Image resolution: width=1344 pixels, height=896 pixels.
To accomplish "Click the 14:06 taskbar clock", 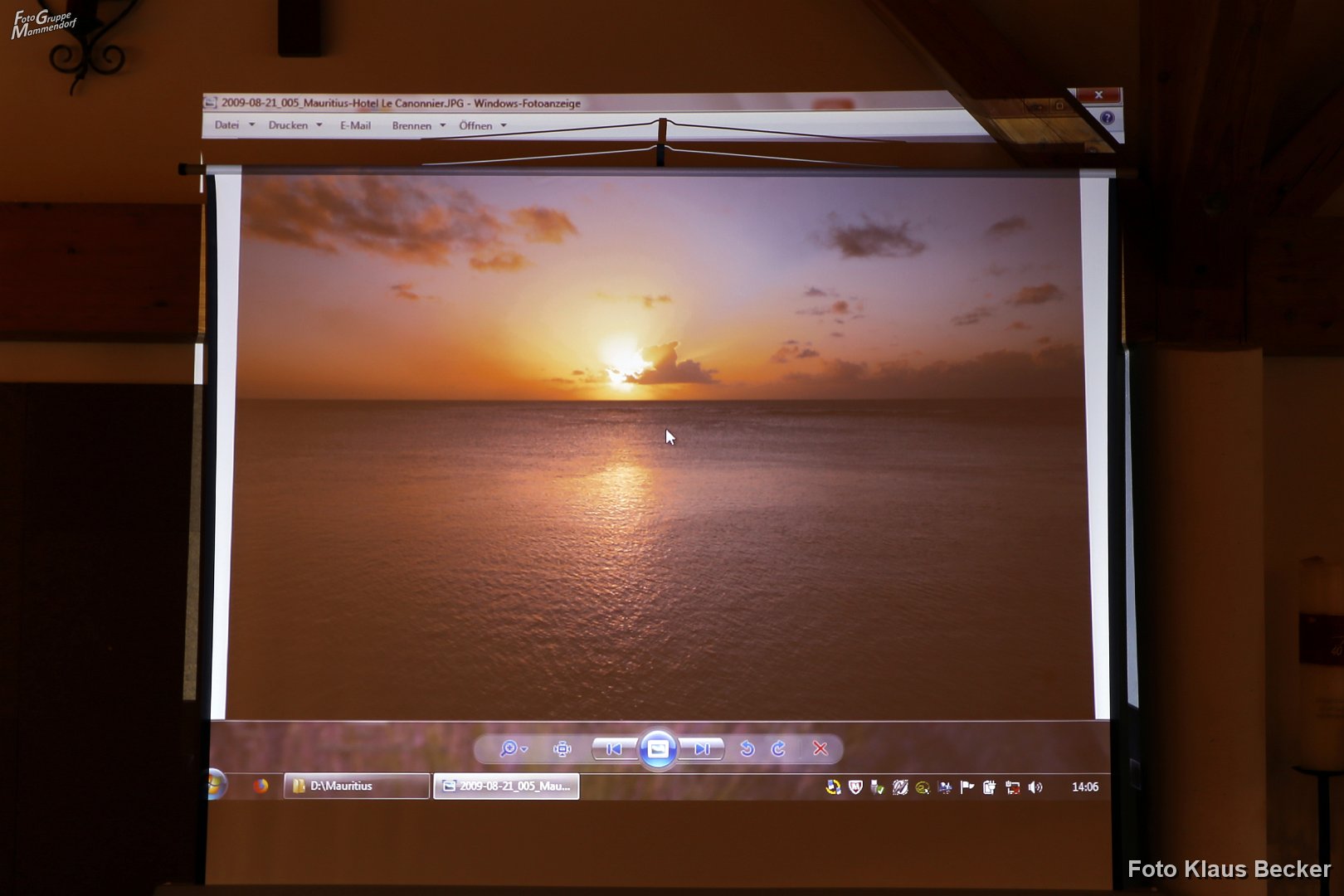I will point(1084,787).
